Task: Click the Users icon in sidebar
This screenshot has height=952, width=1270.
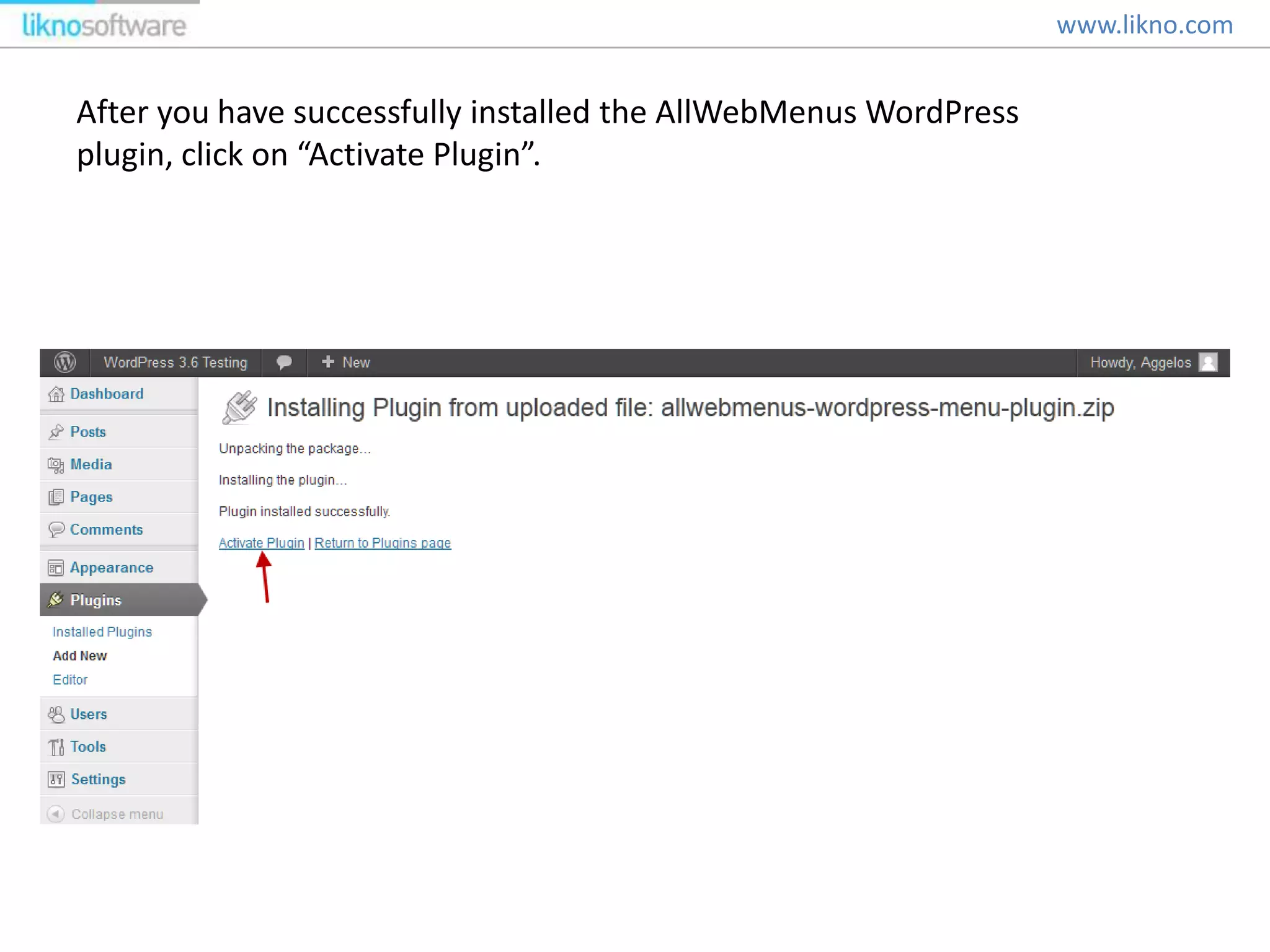Action: tap(56, 715)
